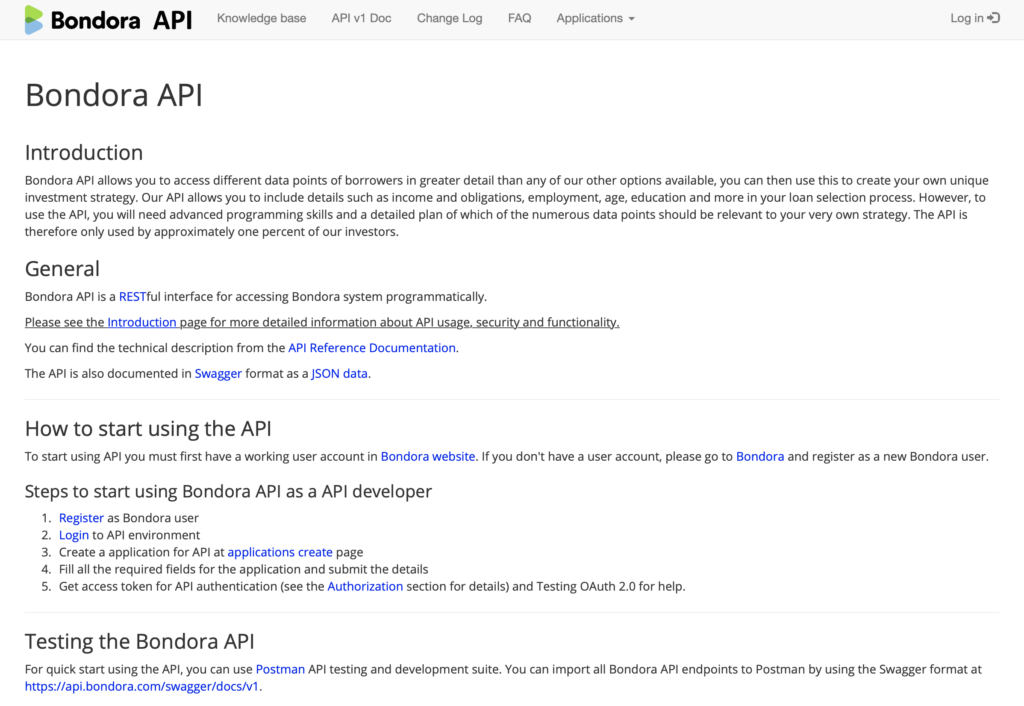
Task: Open the Knowledge base menu item
Action: [261, 18]
